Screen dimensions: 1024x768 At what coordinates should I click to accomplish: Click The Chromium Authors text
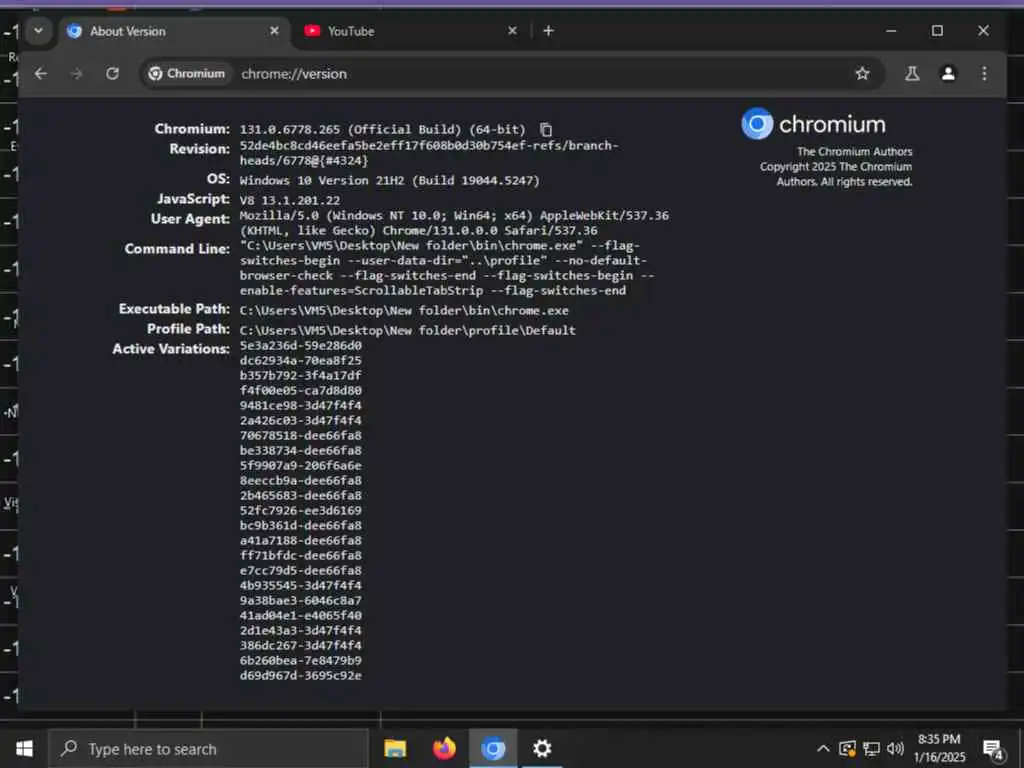coord(854,152)
